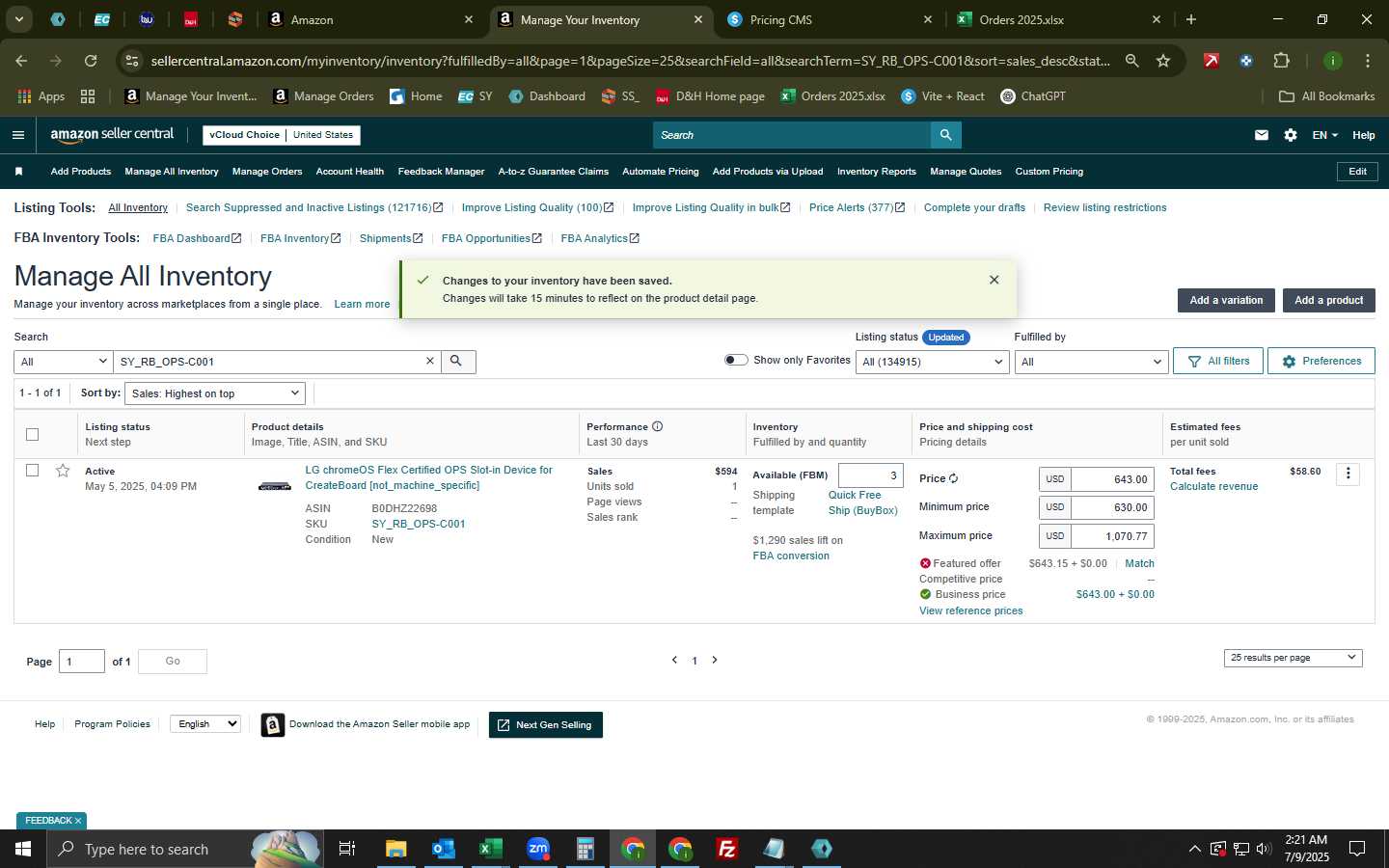
Task: Open the EN language menu in header
Action: (1324, 135)
